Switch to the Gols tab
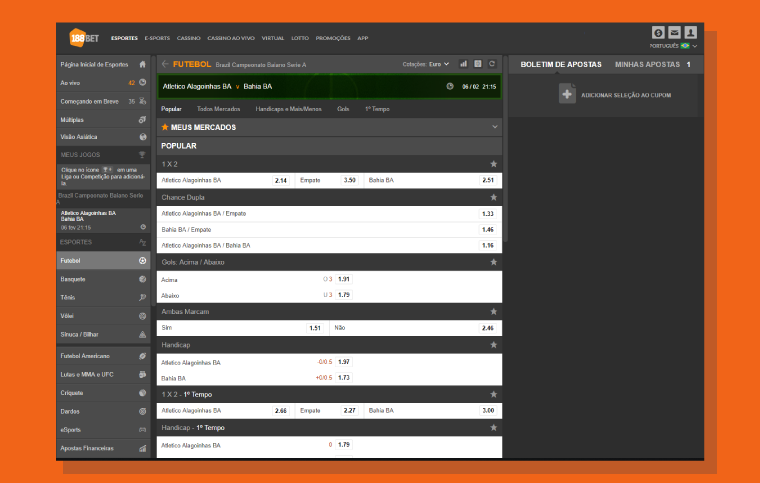 click(x=343, y=109)
